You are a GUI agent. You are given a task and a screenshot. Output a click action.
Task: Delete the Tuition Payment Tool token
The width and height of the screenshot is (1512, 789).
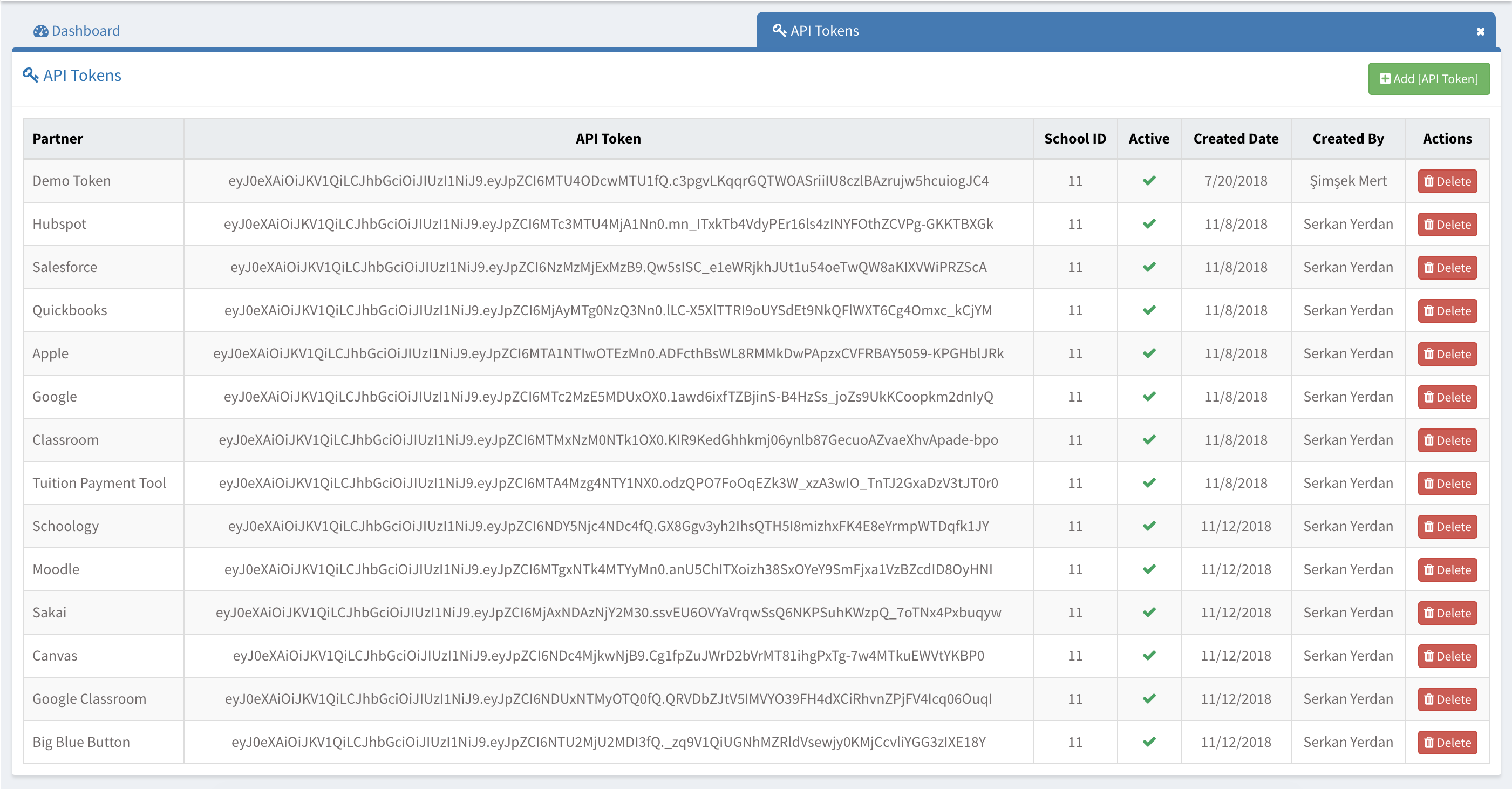pos(1447,483)
